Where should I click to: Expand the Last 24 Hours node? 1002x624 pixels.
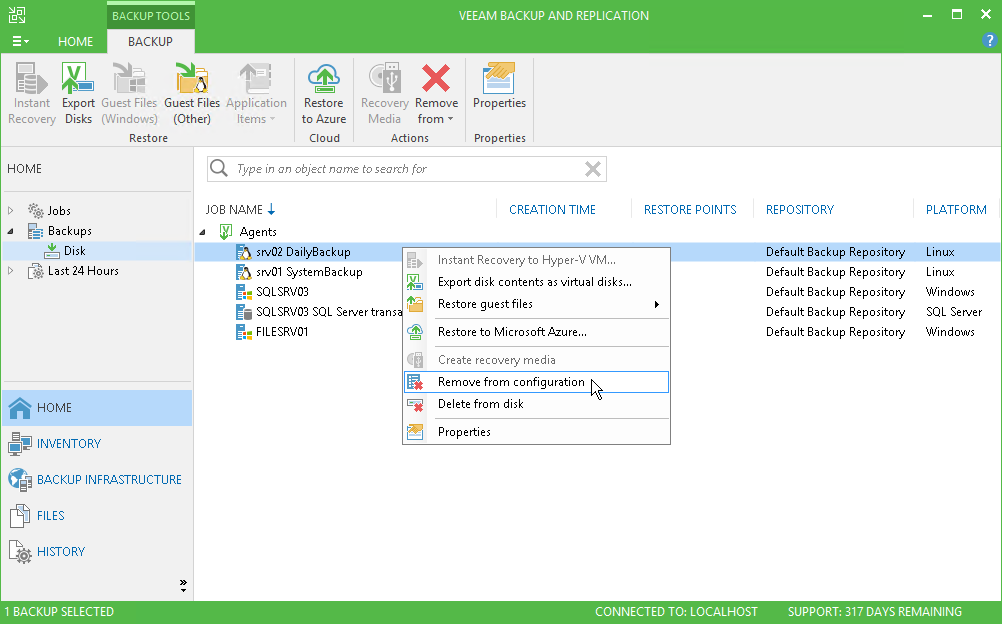coord(10,271)
